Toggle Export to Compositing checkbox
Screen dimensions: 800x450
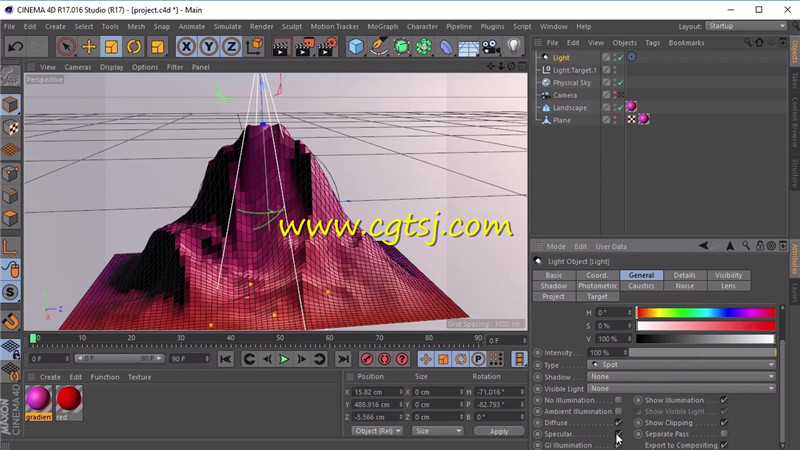click(724, 445)
